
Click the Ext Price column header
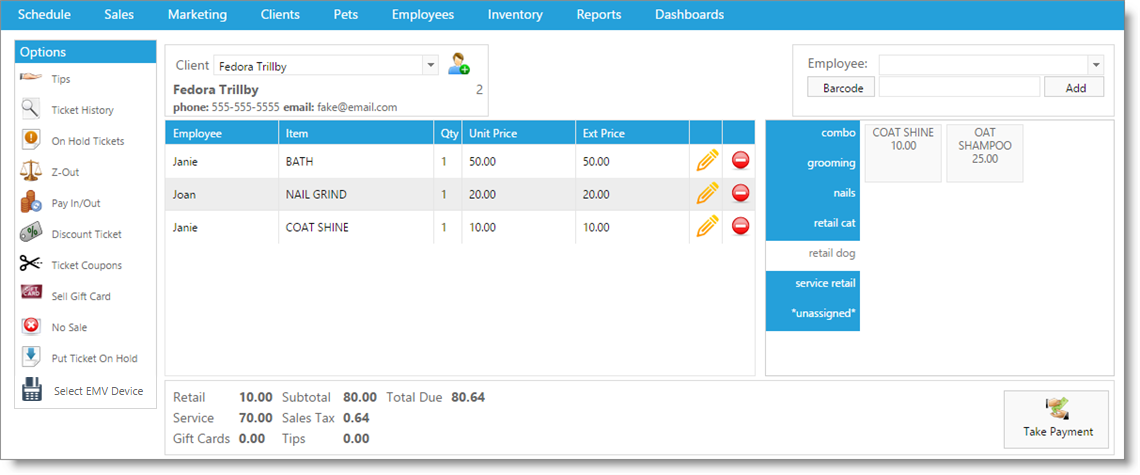(x=633, y=133)
